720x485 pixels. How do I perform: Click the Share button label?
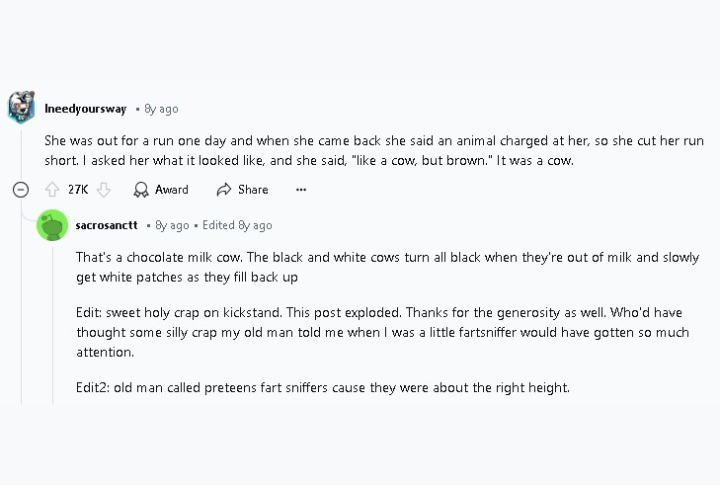click(253, 190)
